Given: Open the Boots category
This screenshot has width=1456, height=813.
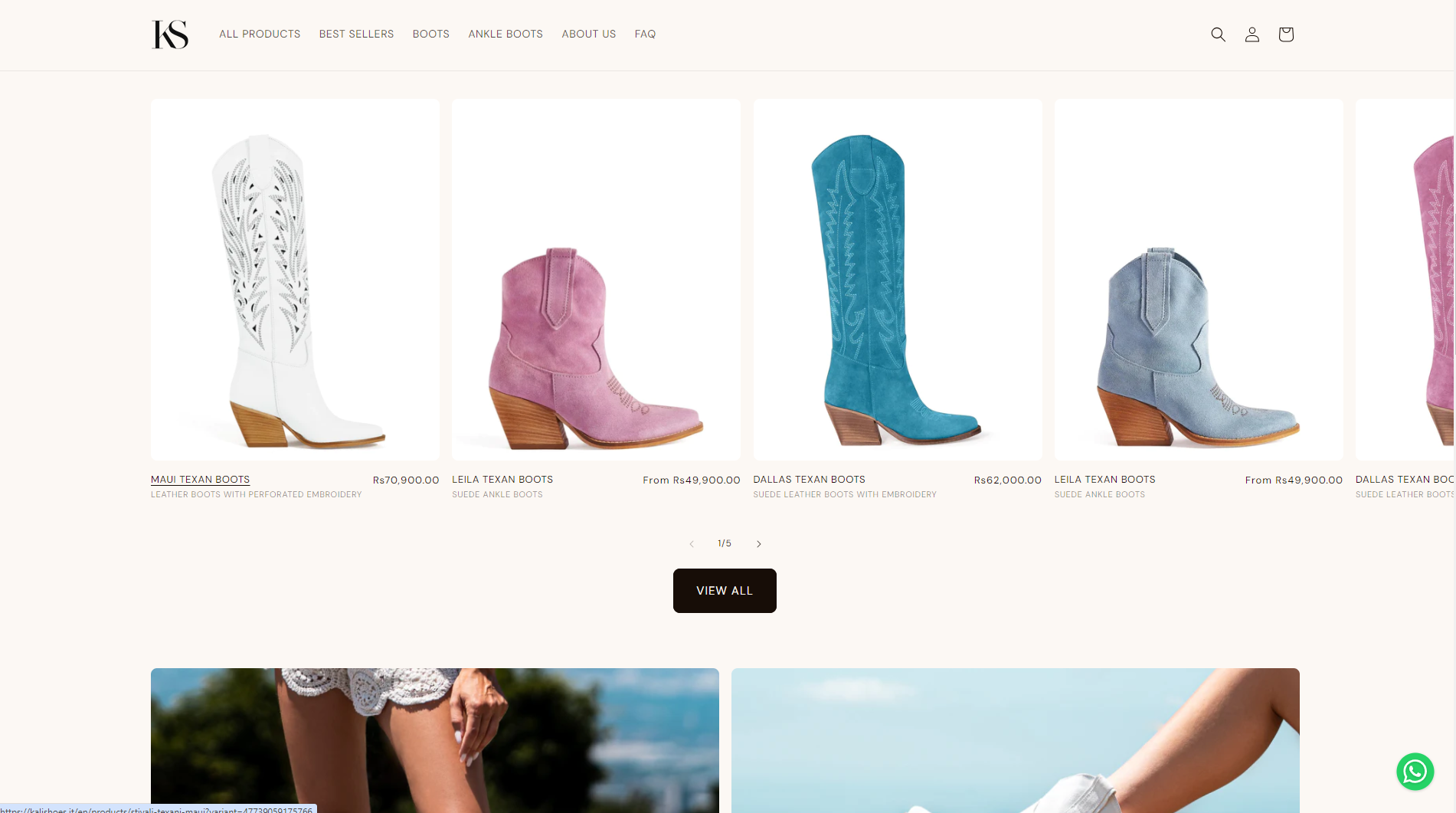Looking at the screenshot, I should pyautogui.click(x=430, y=34).
